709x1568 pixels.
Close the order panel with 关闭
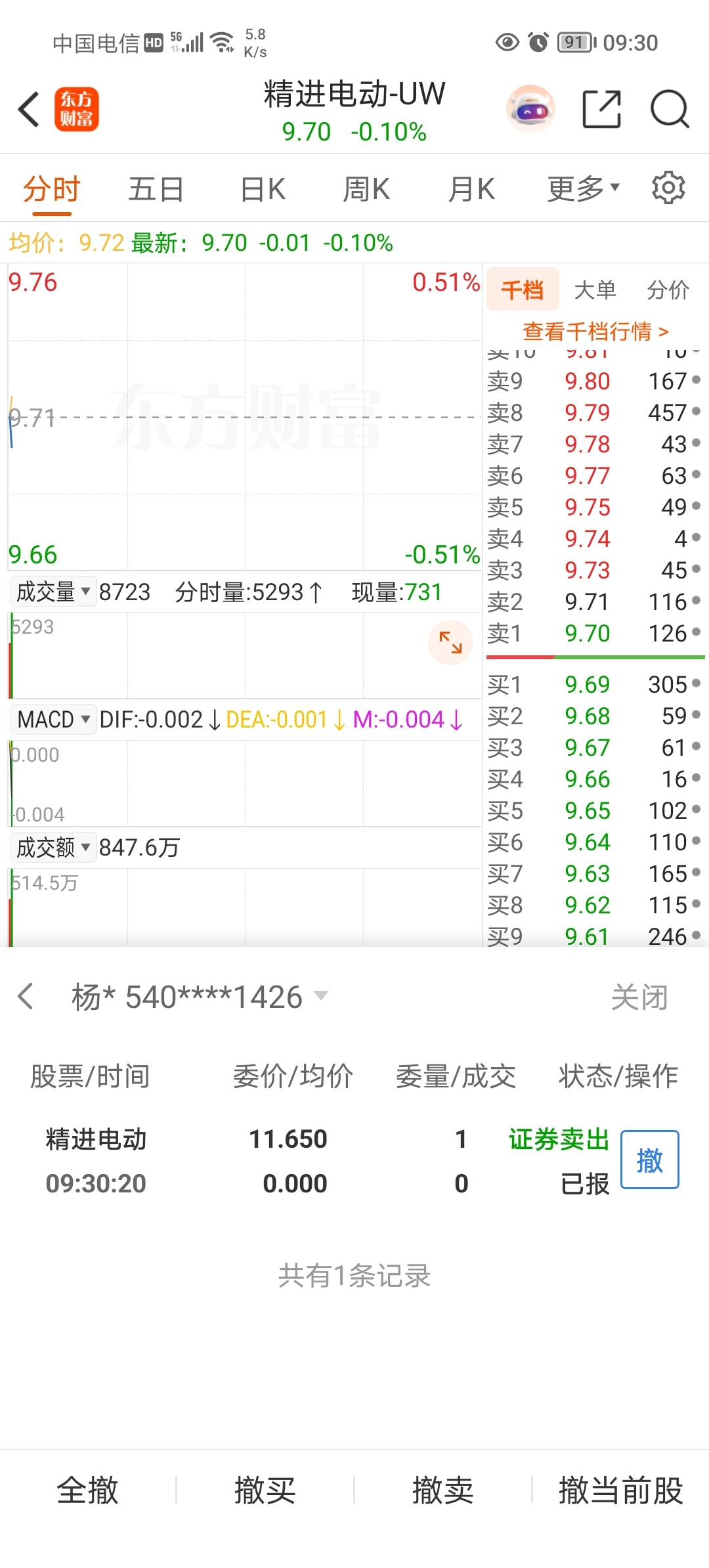point(639,997)
